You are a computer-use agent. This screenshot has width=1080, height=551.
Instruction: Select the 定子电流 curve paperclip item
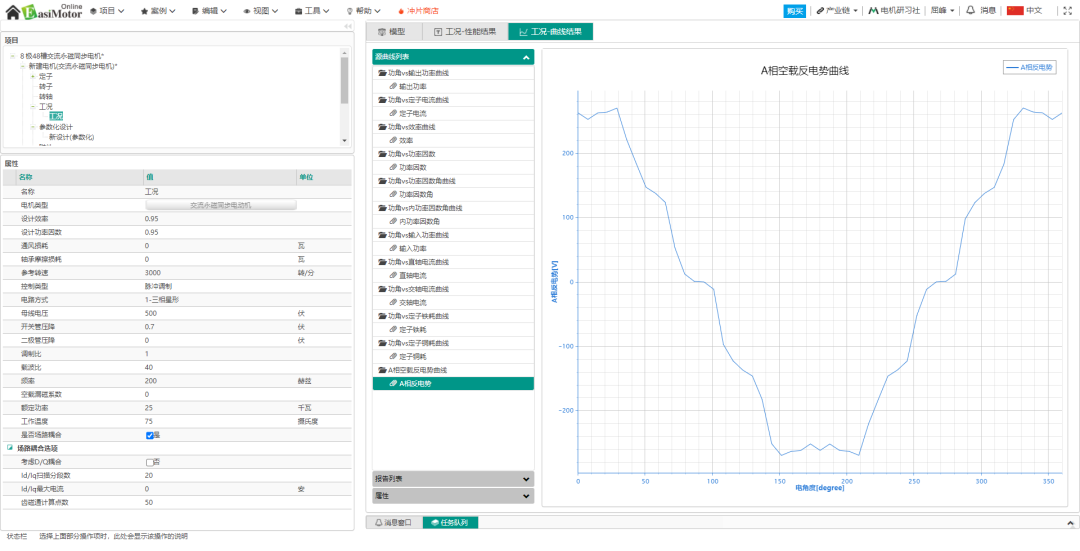[453, 114]
